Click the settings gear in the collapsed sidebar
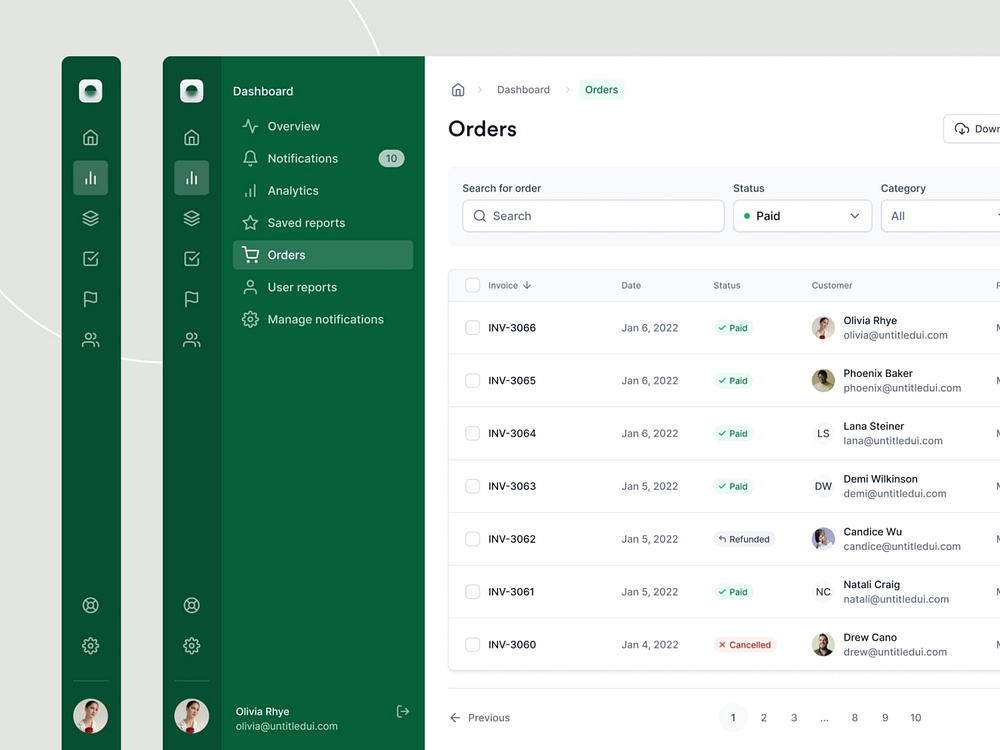Viewport: 1000px width, 750px height. (91, 645)
